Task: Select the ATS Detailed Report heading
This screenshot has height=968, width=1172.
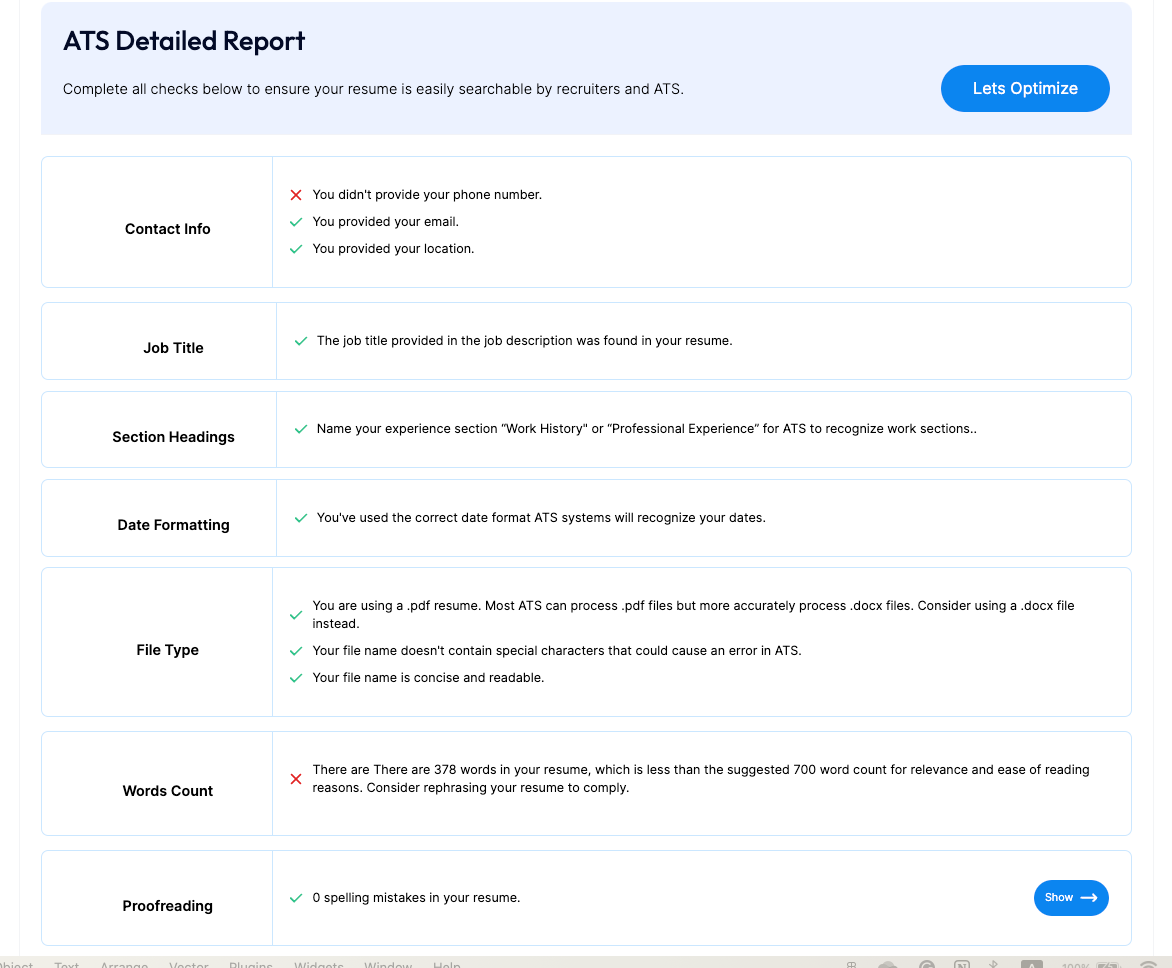Action: (x=184, y=41)
